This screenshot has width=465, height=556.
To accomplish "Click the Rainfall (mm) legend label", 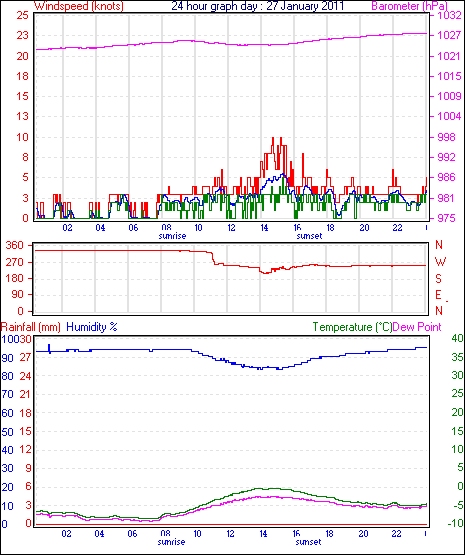I will [x=31, y=327].
